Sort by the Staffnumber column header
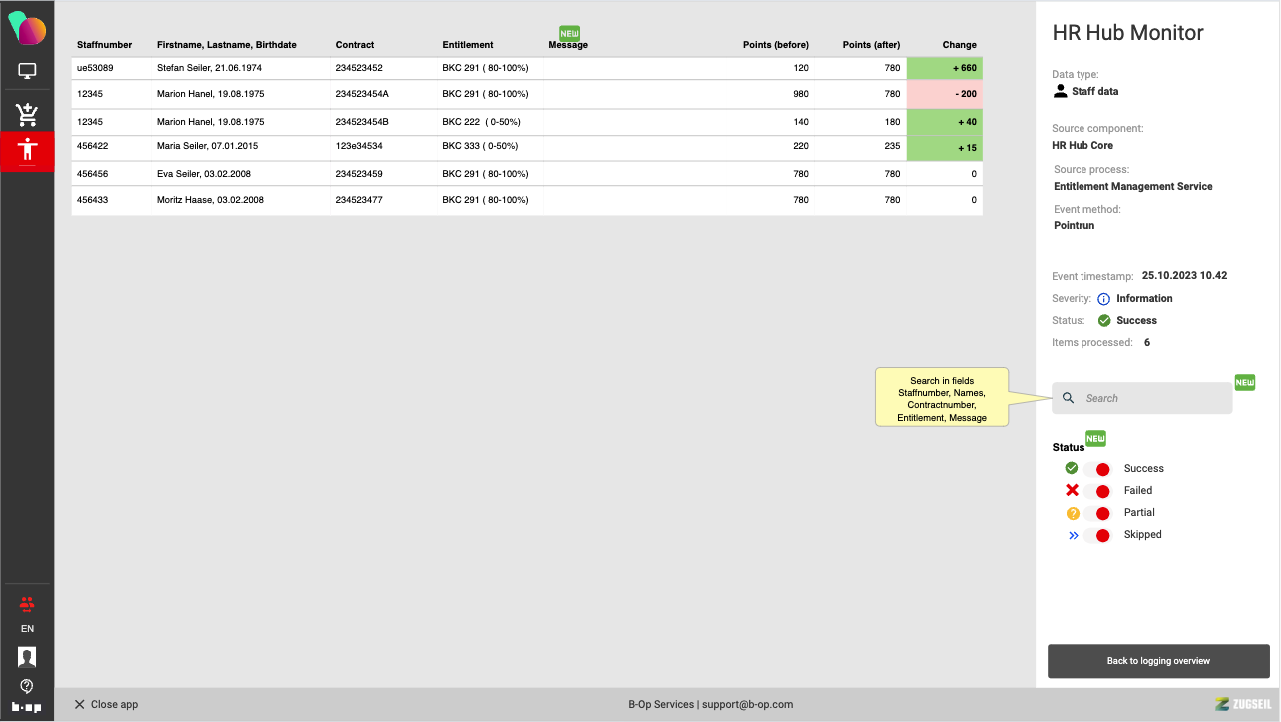The height and width of the screenshot is (722, 1281). click(104, 45)
